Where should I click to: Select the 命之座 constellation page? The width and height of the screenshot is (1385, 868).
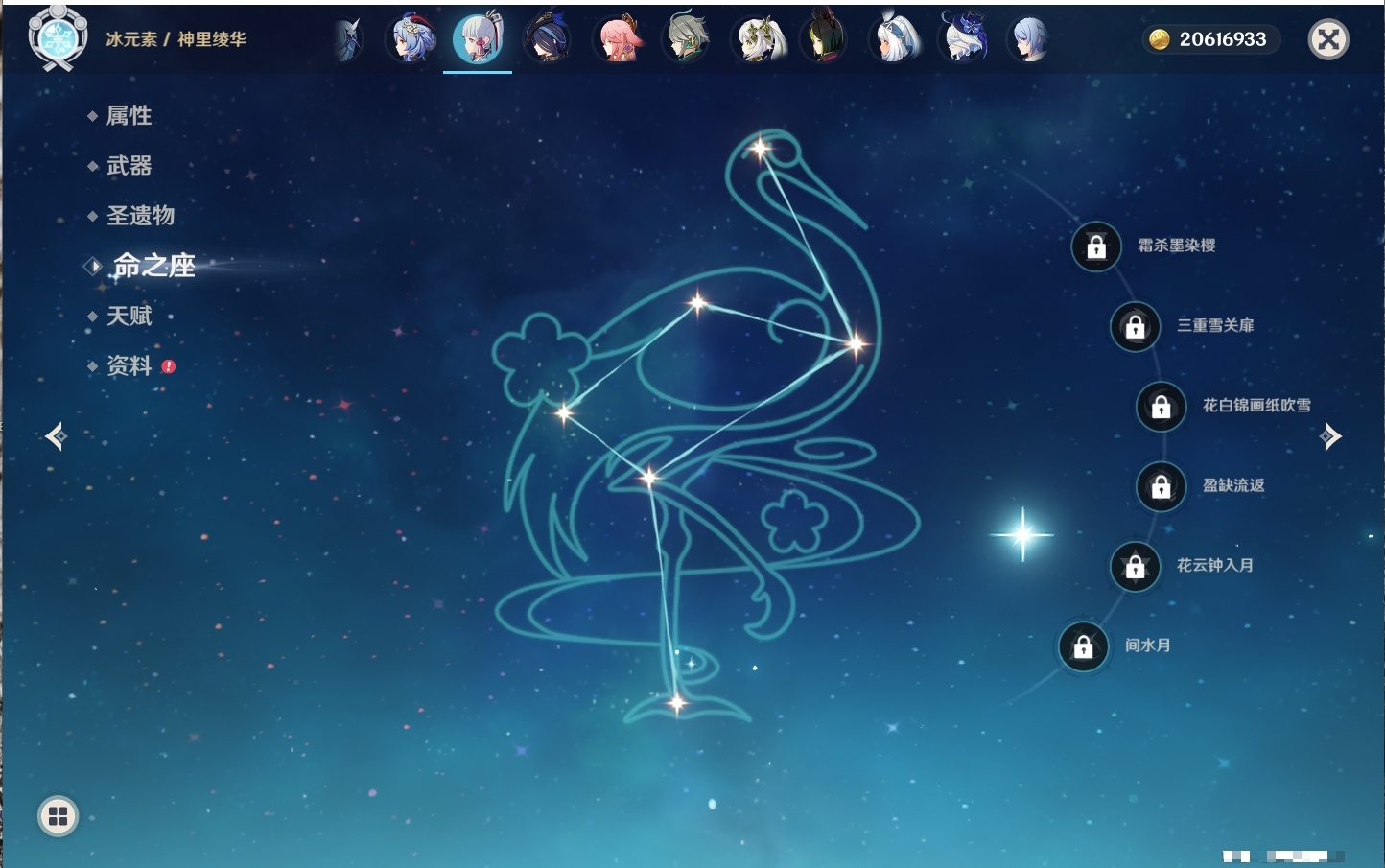(x=153, y=266)
